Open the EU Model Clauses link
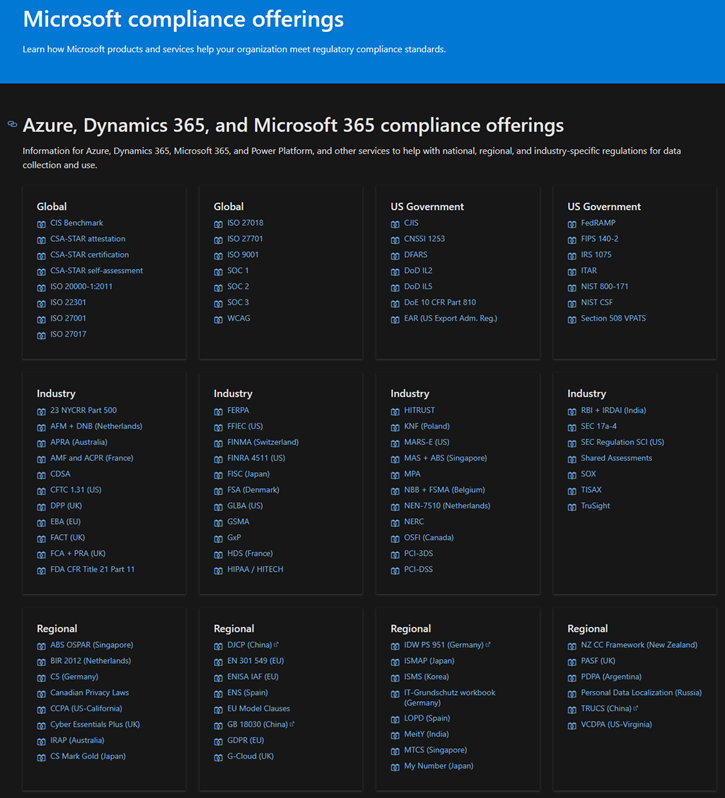 pos(258,708)
